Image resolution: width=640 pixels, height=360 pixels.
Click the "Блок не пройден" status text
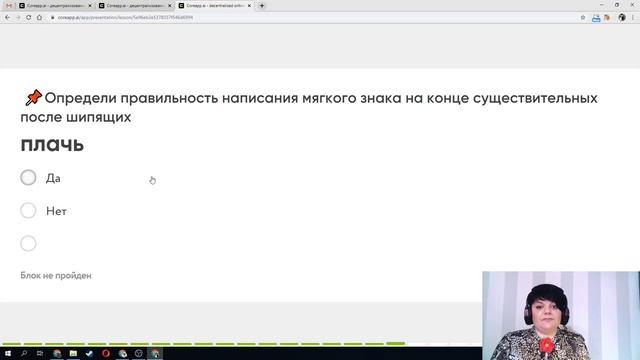click(56, 276)
